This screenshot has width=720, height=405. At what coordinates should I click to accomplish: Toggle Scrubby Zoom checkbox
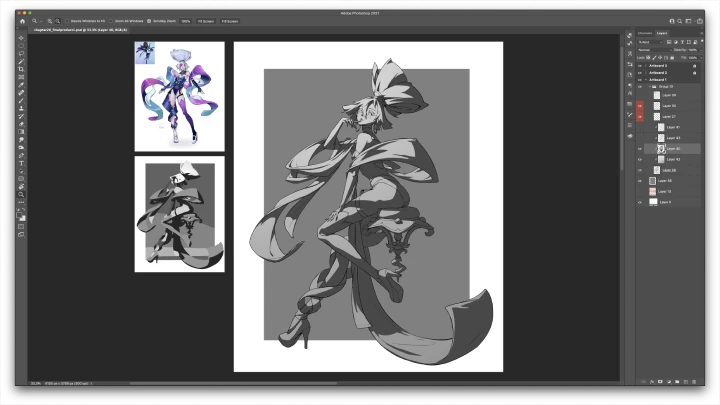[150, 20]
